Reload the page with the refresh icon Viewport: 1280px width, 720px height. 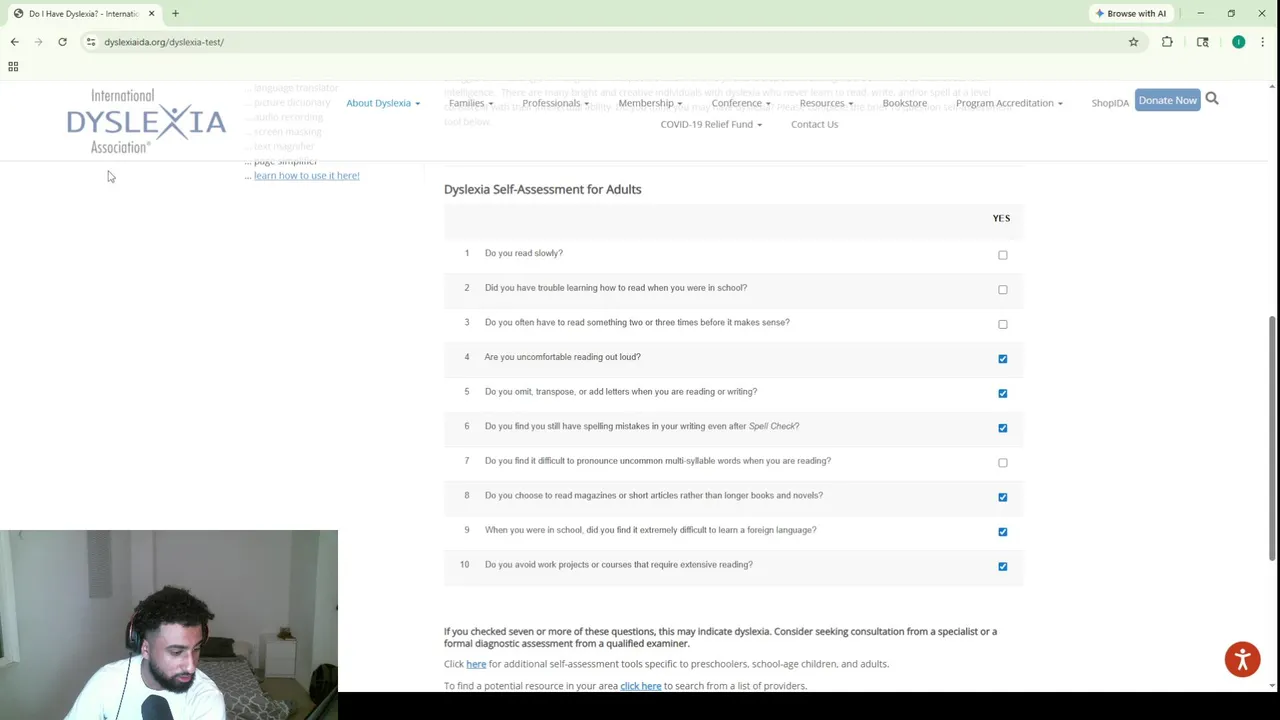pyautogui.click(x=62, y=42)
